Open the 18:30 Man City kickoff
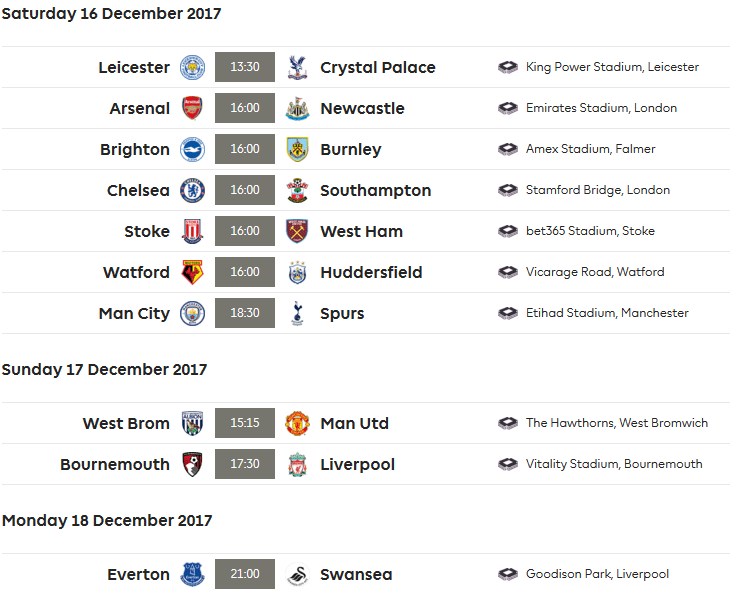 245,314
